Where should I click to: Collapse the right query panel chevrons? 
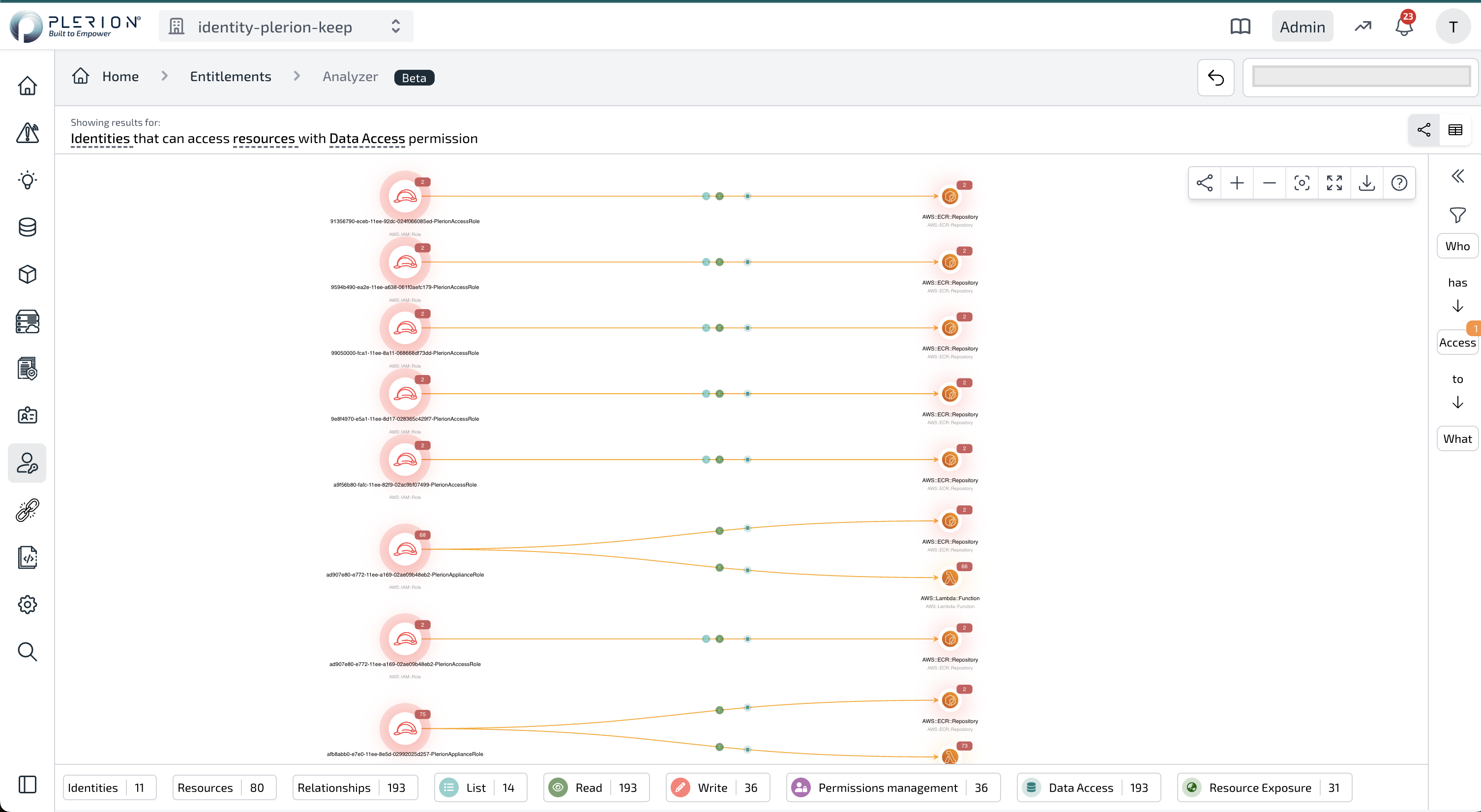[1457, 176]
